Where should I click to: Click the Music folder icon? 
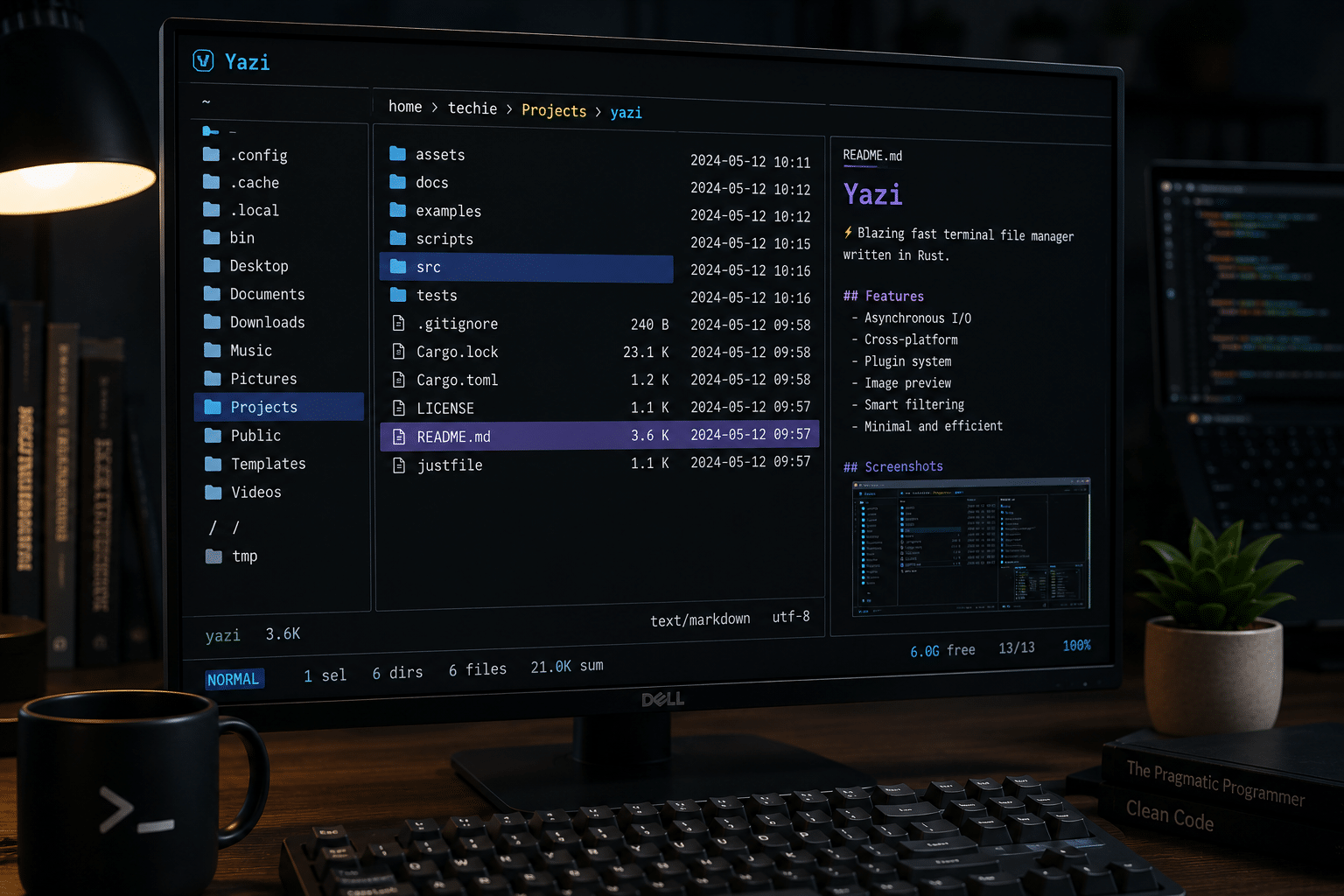pos(212,350)
